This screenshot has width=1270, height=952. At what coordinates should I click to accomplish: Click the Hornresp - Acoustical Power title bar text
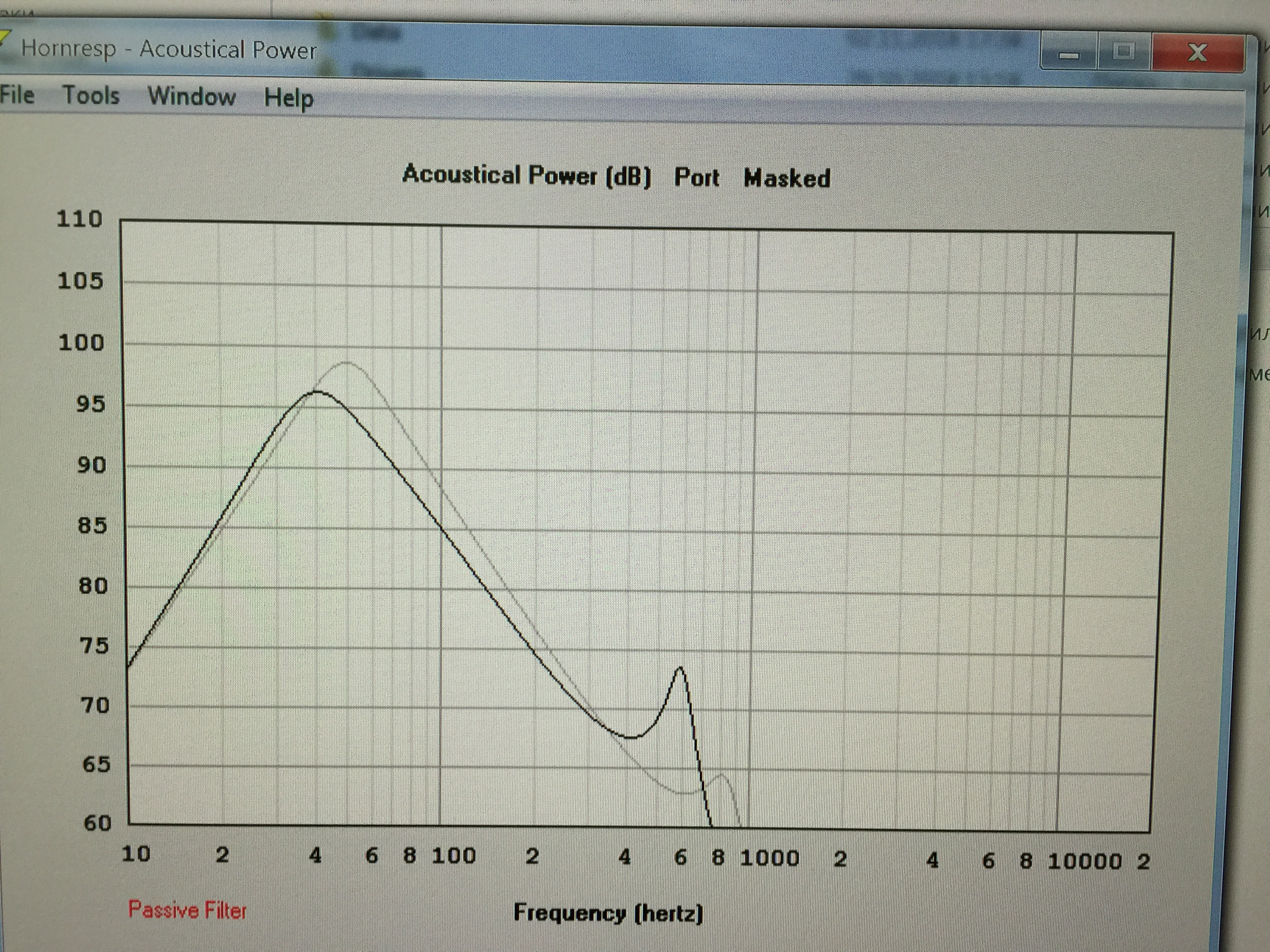click(x=169, y=49)
